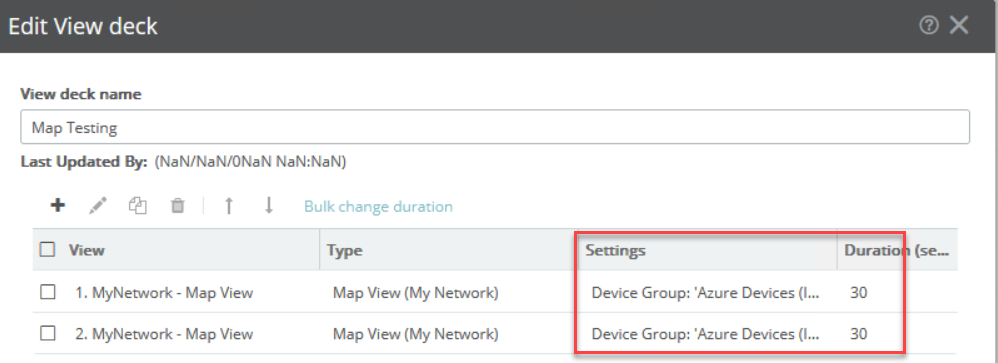998x363 pixels.
Task: Open help with the question mark icon
Action: [929, 25]
